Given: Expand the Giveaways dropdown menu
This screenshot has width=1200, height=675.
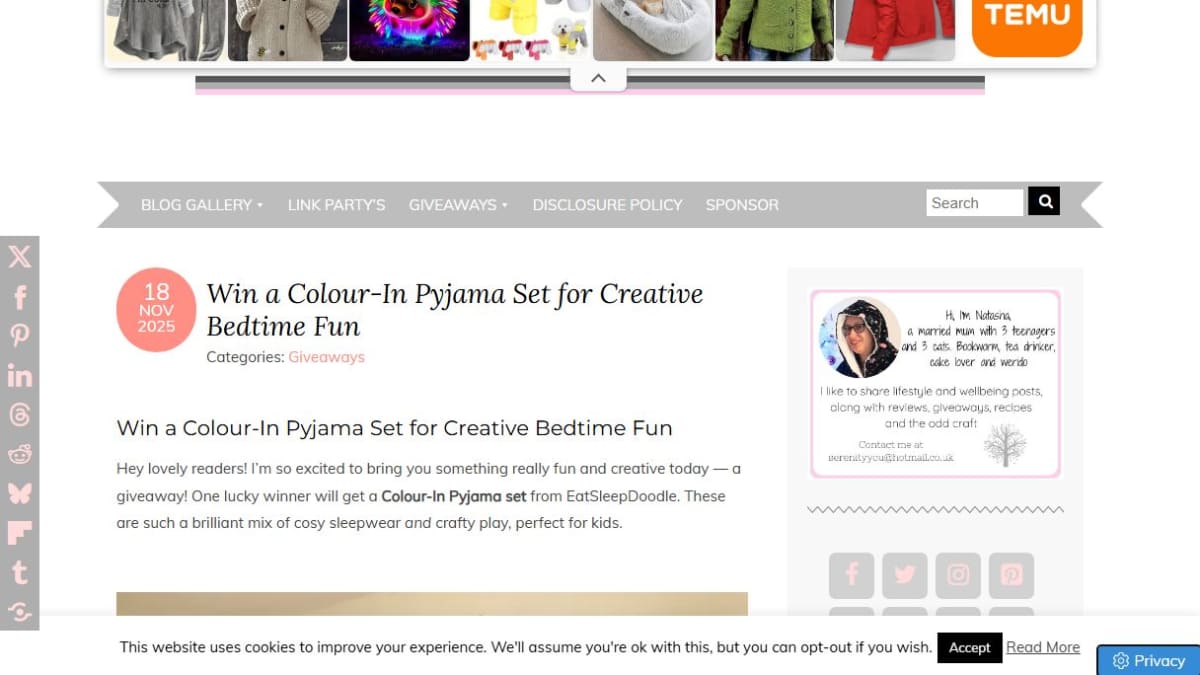Looking at the screenshot, I should click(458, 204).
